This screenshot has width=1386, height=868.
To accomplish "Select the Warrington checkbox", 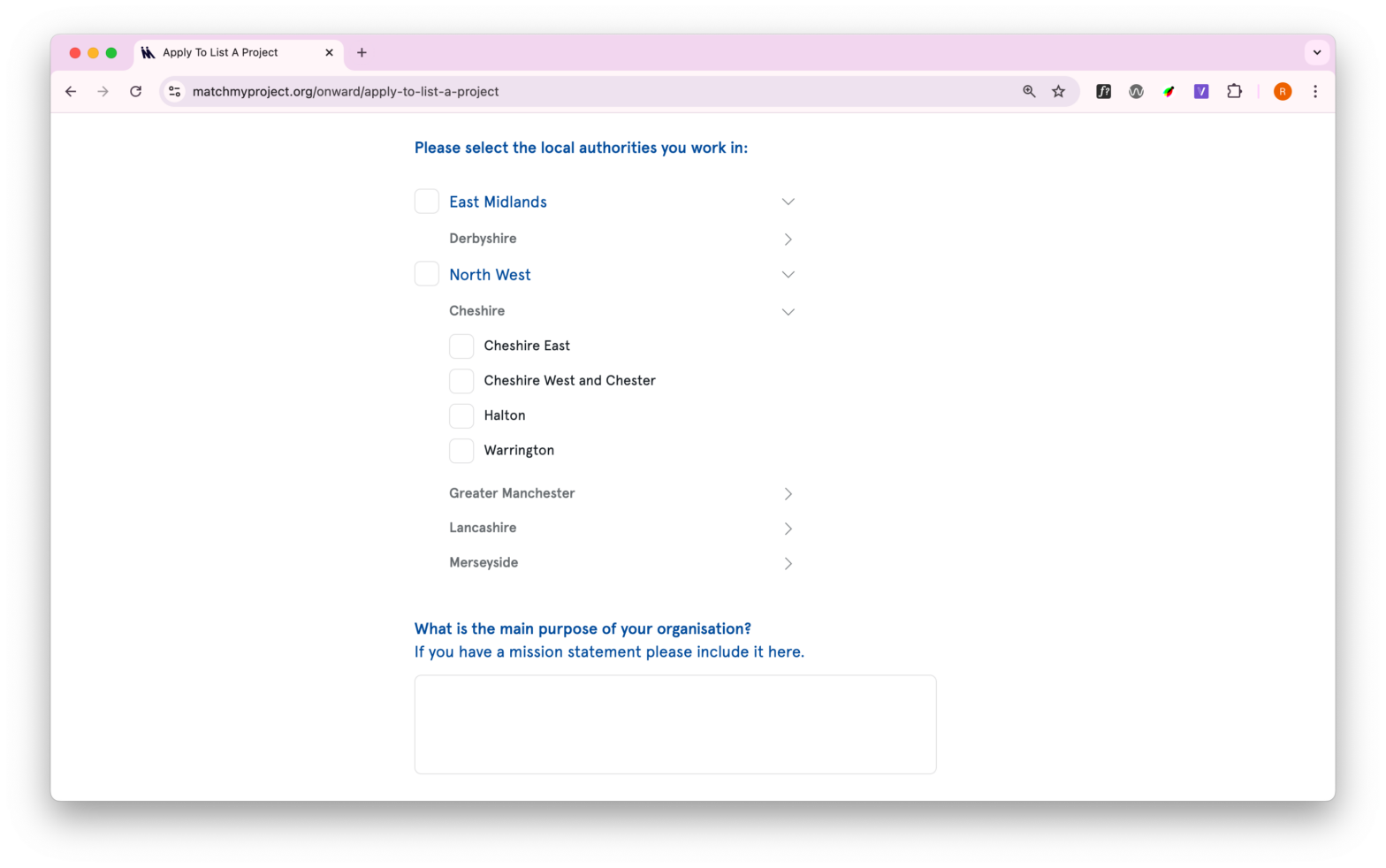I will click(x=461, y=450).
